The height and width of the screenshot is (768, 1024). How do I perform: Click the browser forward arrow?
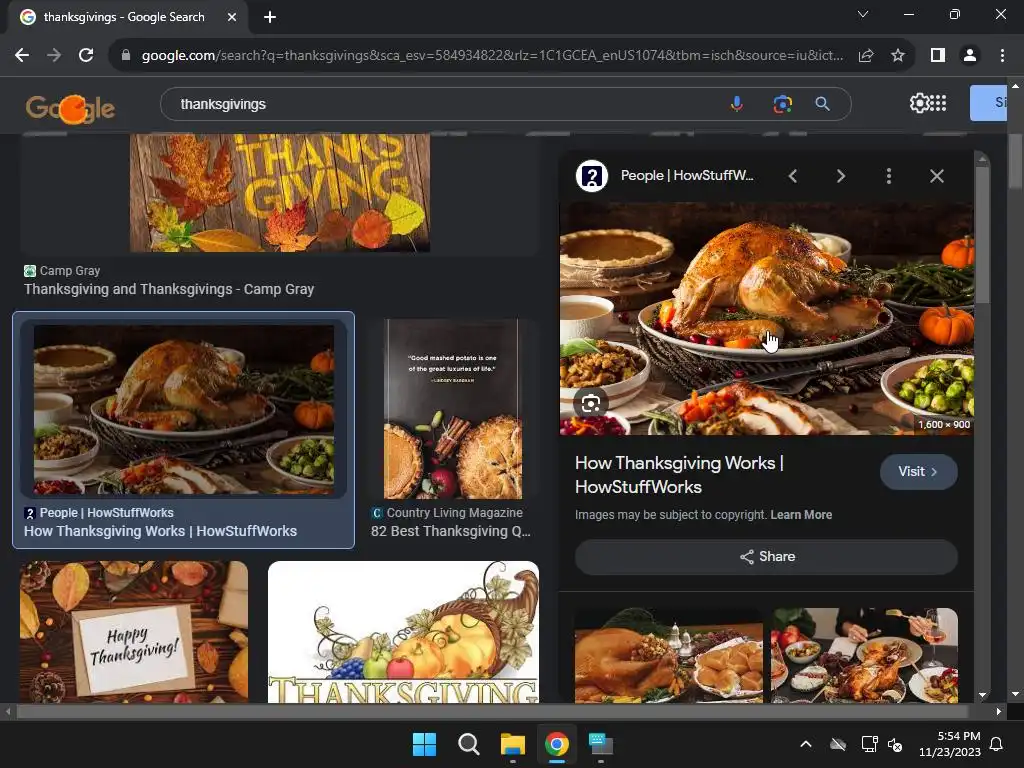(x=54, y=56)
